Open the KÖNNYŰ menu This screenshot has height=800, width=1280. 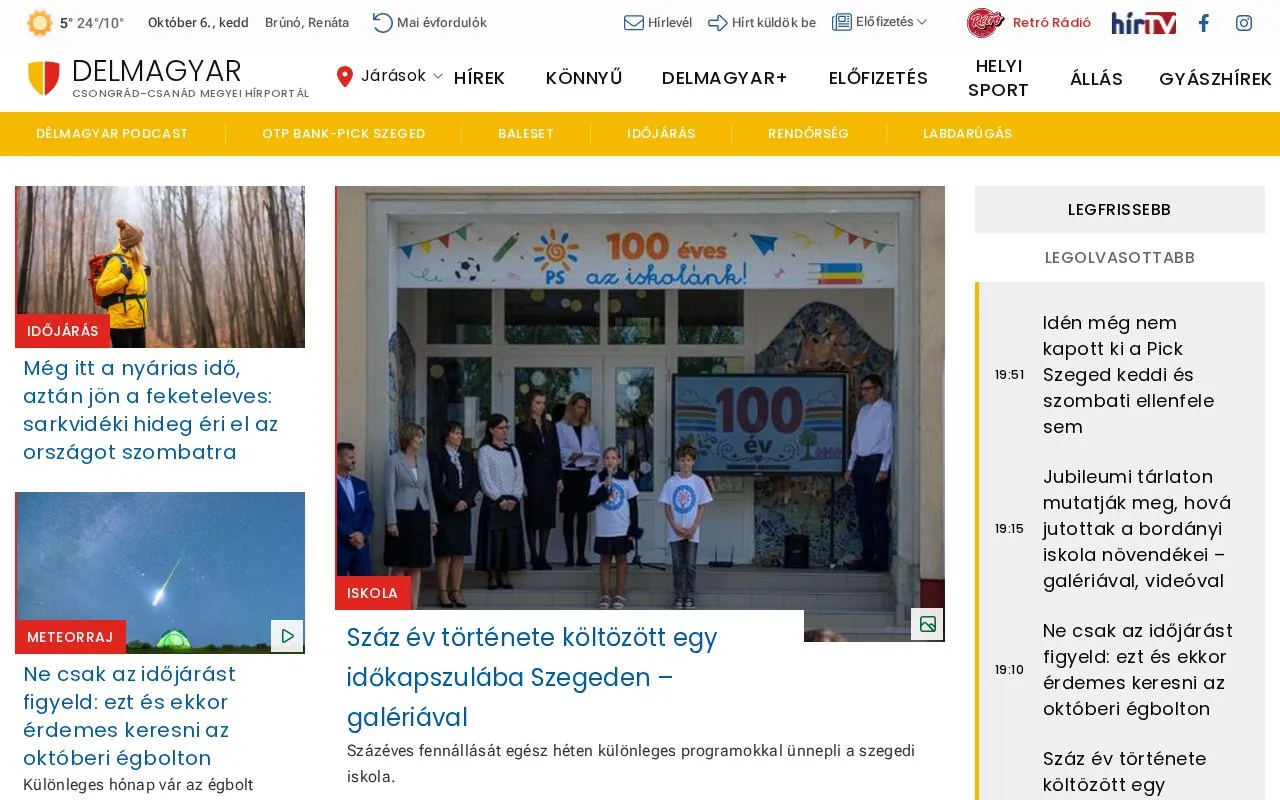[x=584, y=78]
